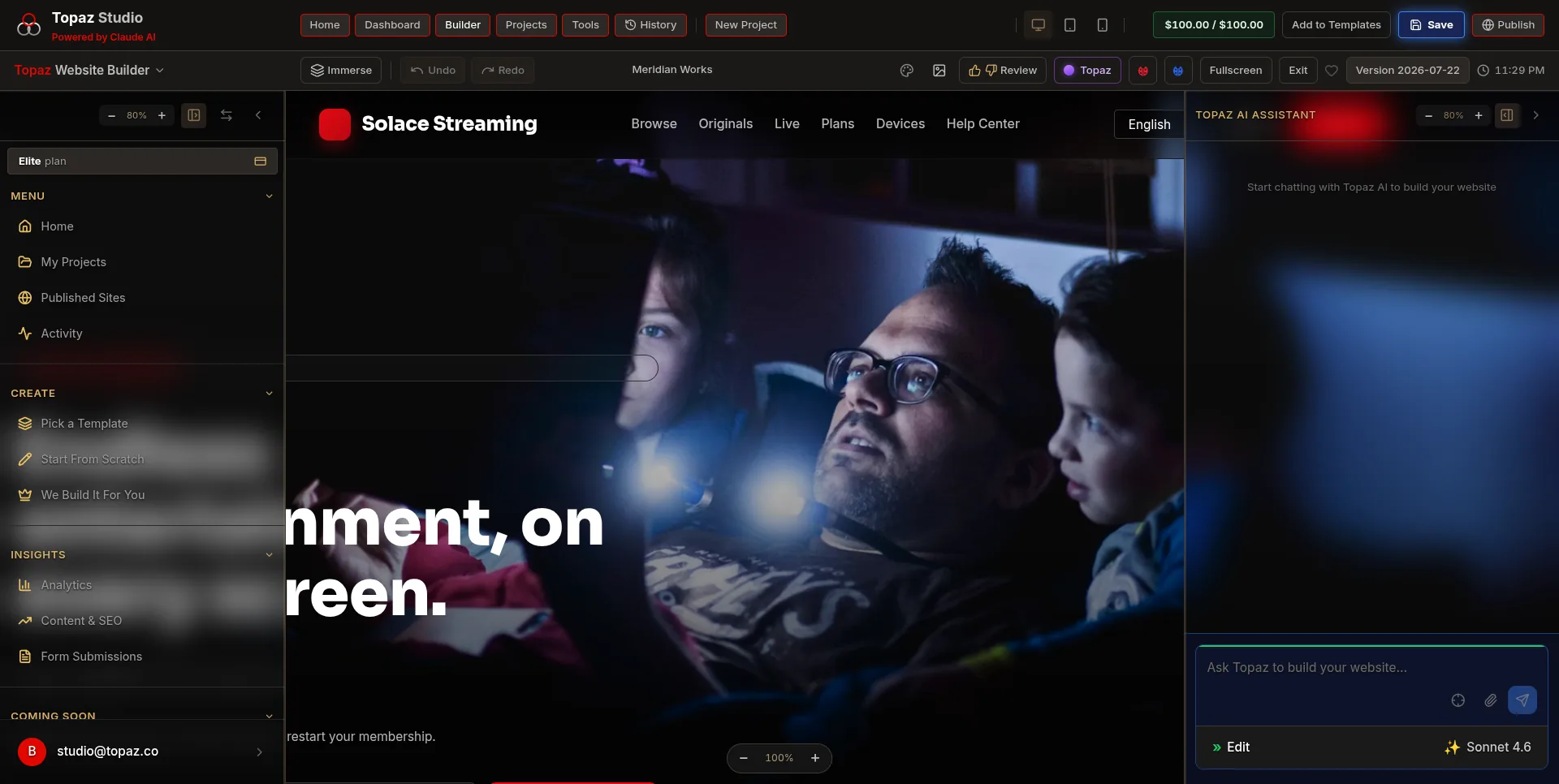
Task: Decrease canvas zoom from 100%
Action: tap(743, 758)
